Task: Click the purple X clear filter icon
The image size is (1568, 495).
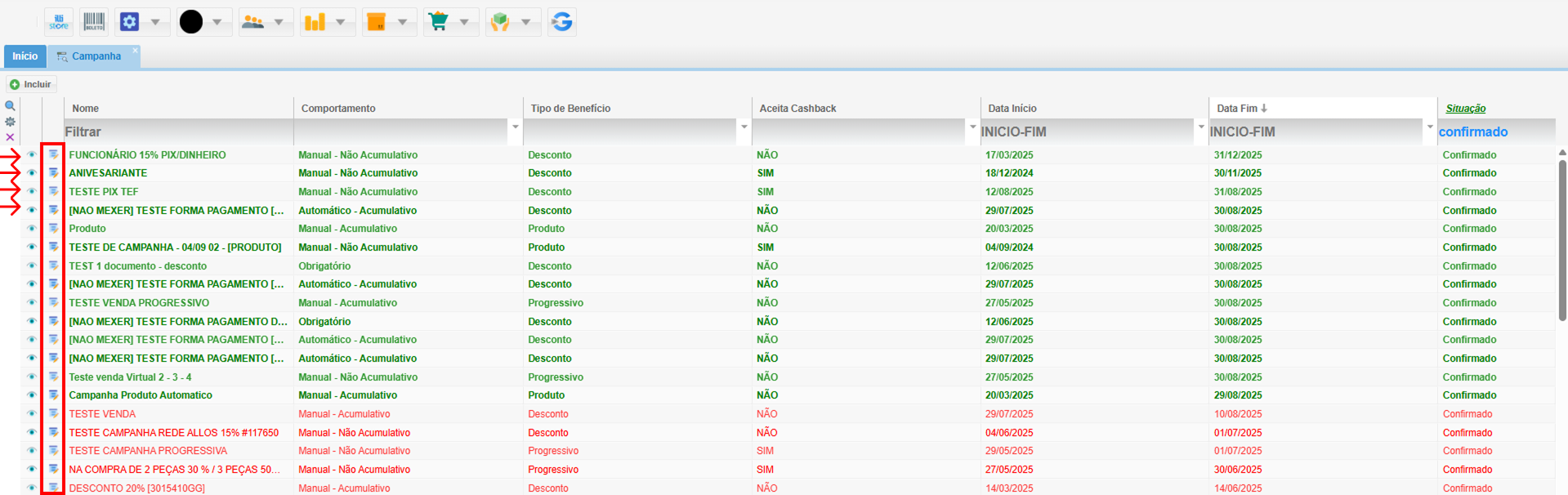Action: click(x=11, y=137)
